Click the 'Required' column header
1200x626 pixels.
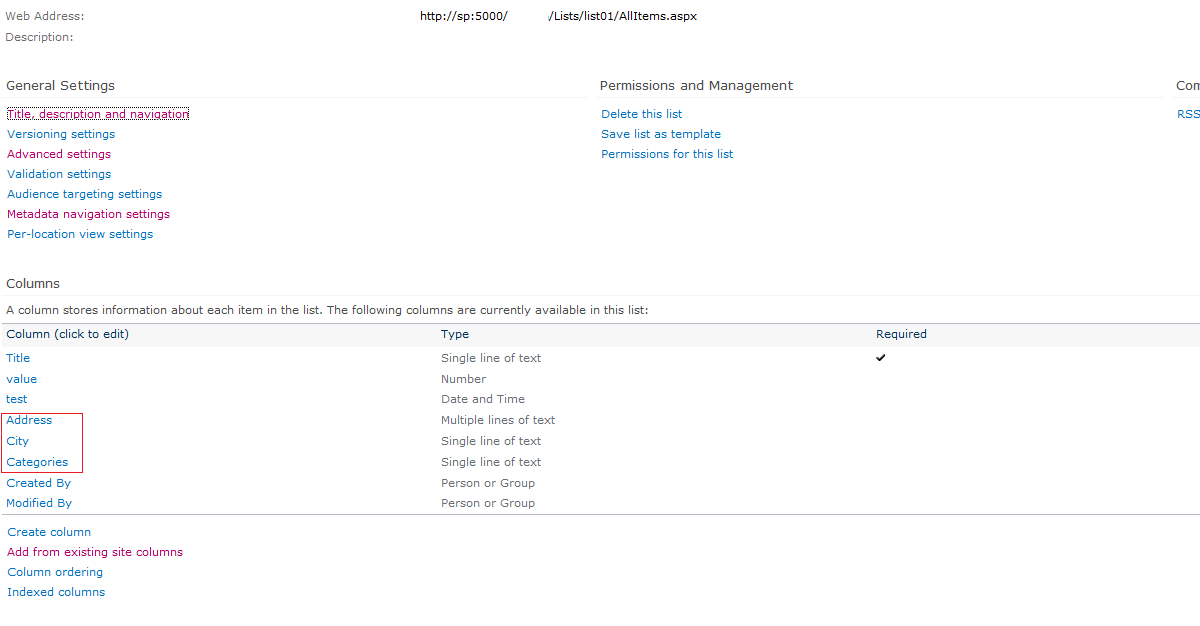click(901, 334)
